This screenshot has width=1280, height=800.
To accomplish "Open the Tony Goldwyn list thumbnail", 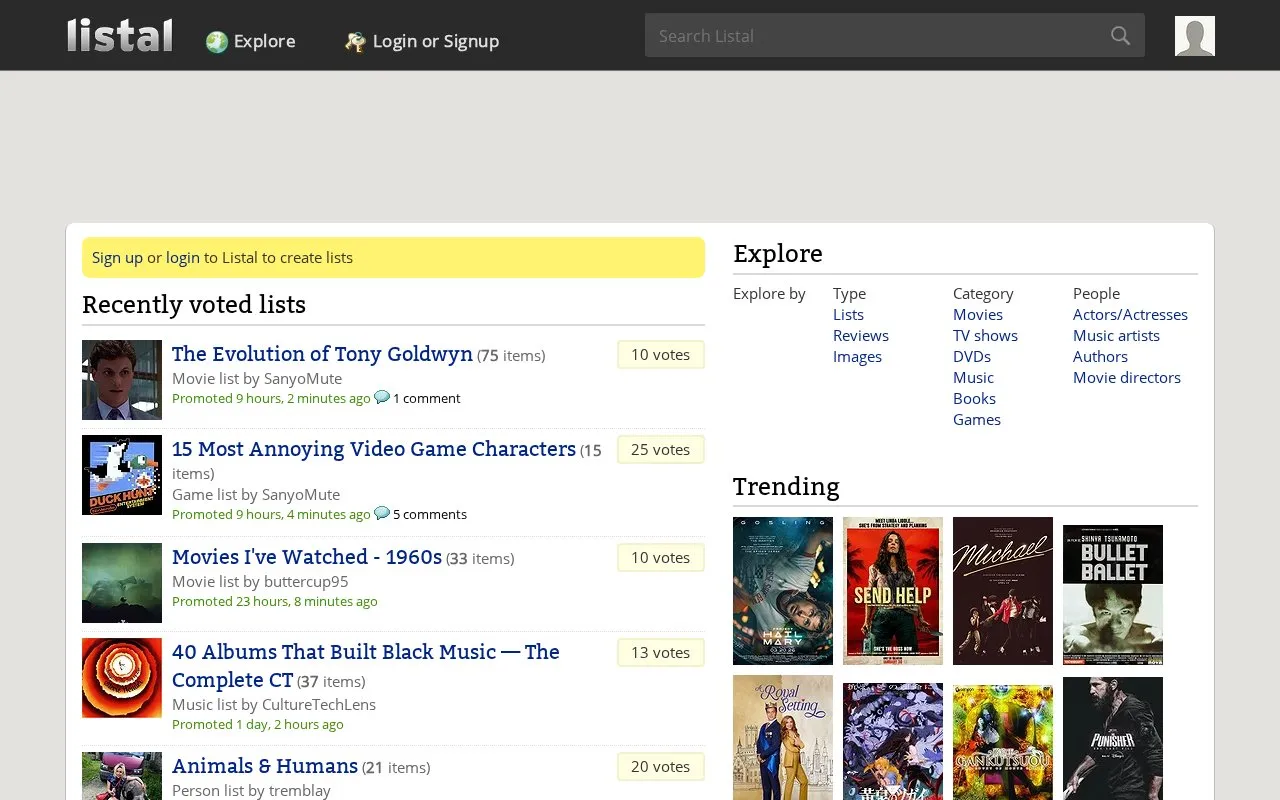I will (x=122, y=380).
